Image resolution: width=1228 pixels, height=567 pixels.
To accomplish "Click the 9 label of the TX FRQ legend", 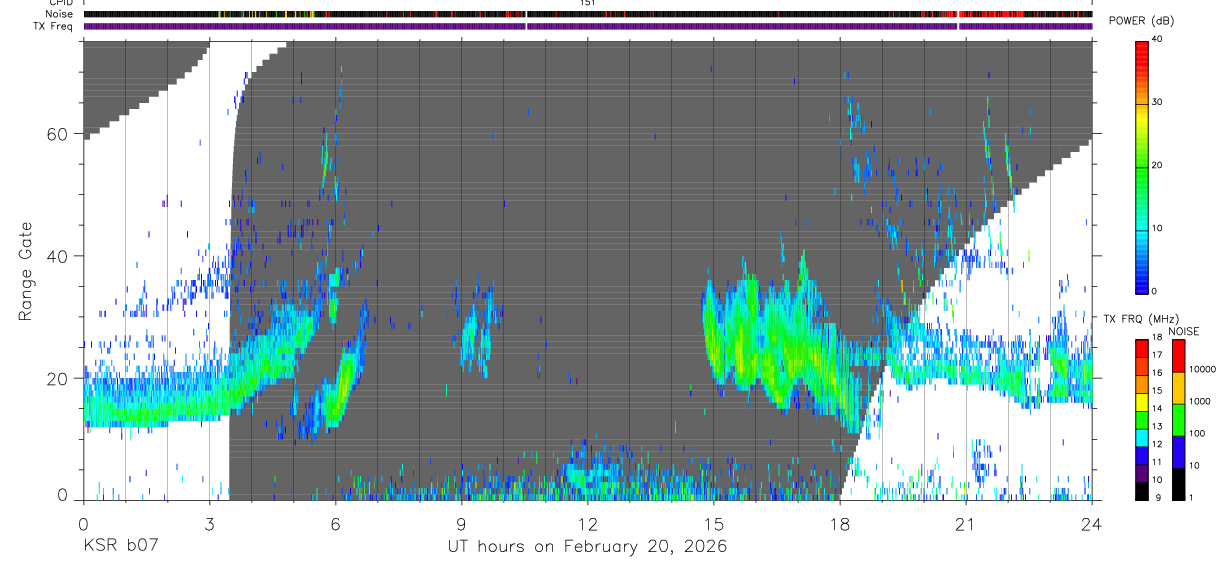I will pos(1158,497).
